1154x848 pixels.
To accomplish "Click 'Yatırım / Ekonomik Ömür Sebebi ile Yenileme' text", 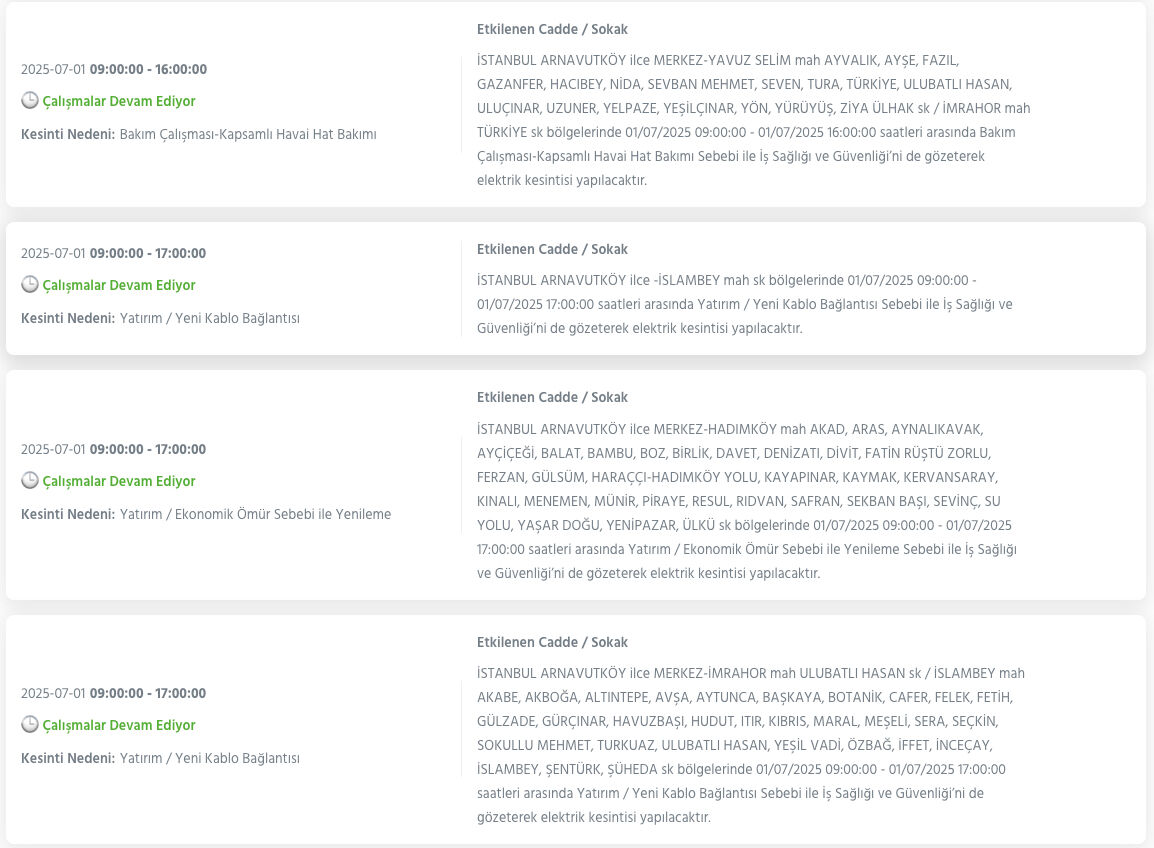I will click(x=255, y=514).
